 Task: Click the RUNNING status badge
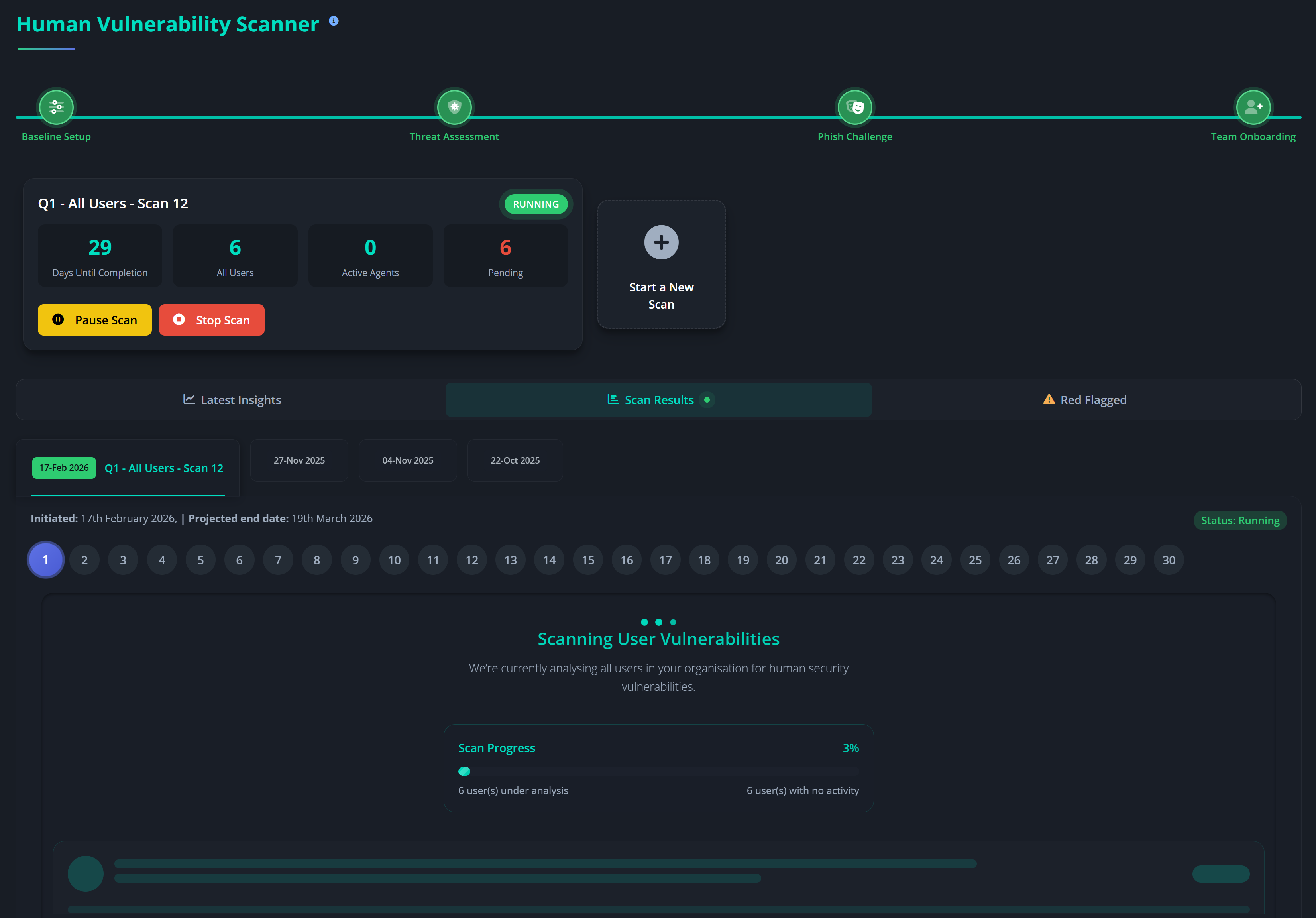[x=535, y=204]
